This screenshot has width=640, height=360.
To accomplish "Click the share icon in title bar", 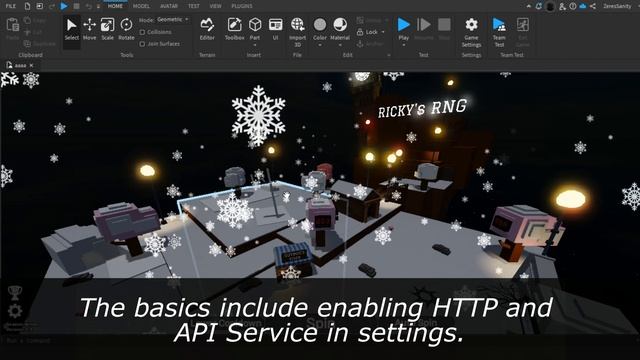I will coord(593,6).
